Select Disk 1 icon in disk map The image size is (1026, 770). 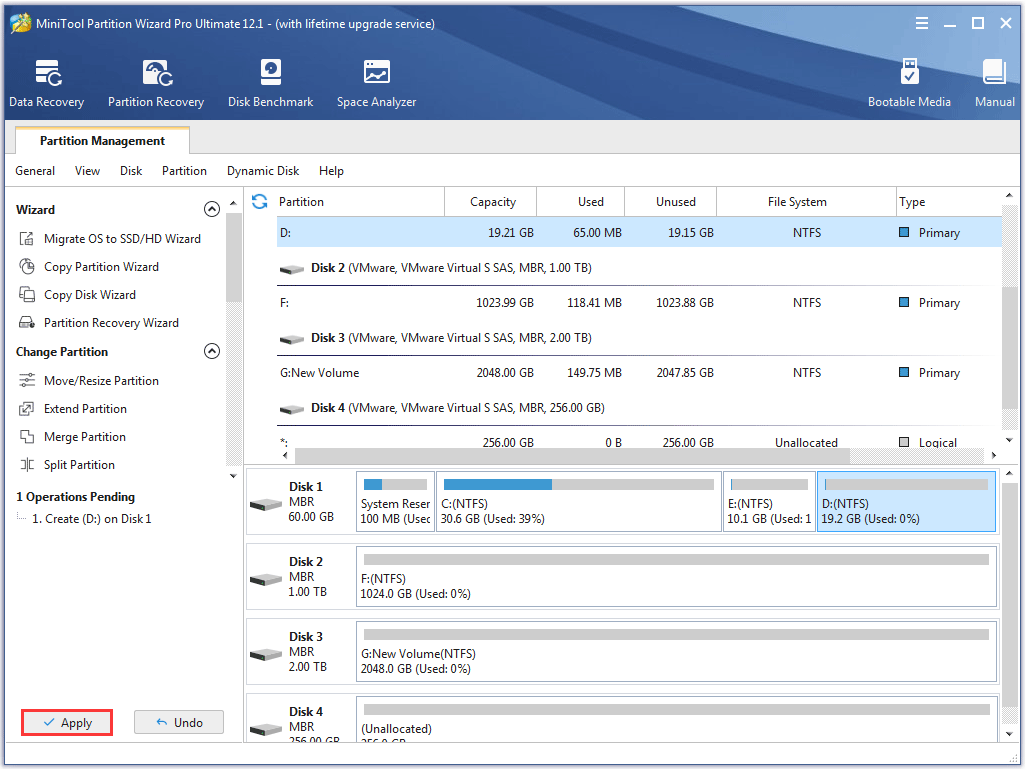point(266,504)
